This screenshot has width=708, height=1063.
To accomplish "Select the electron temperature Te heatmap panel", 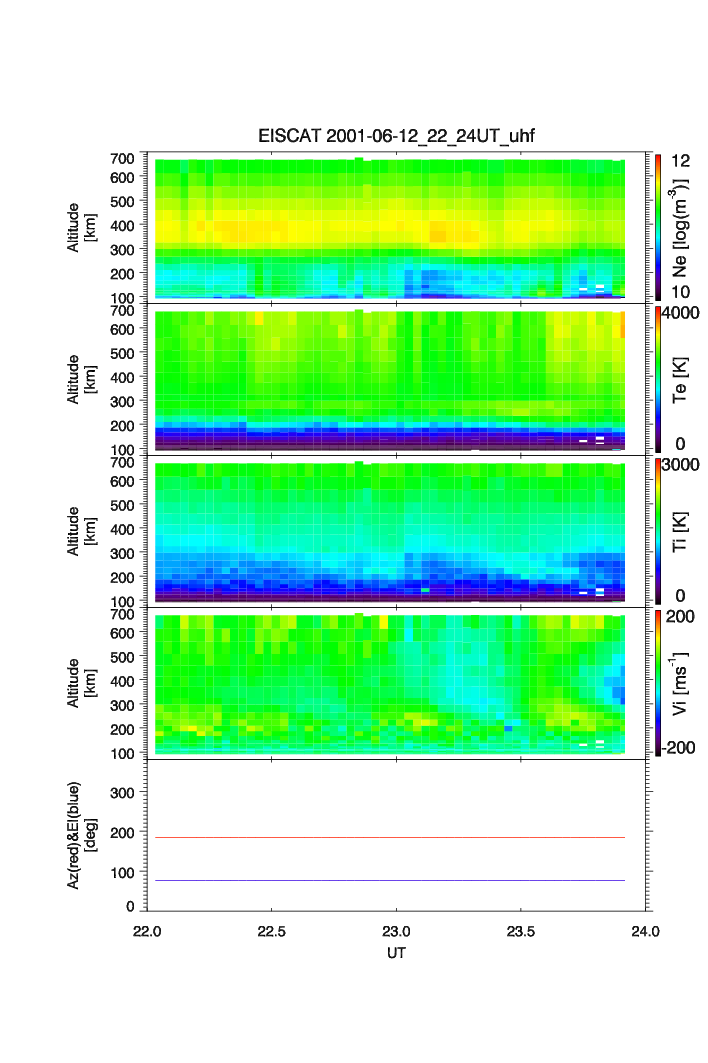I will tap(390, 380).
